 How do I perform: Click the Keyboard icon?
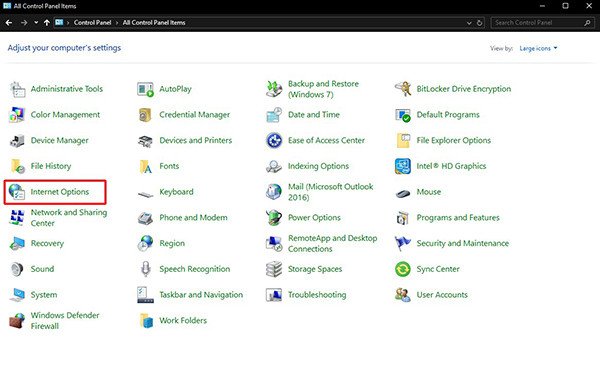(145, 194)
